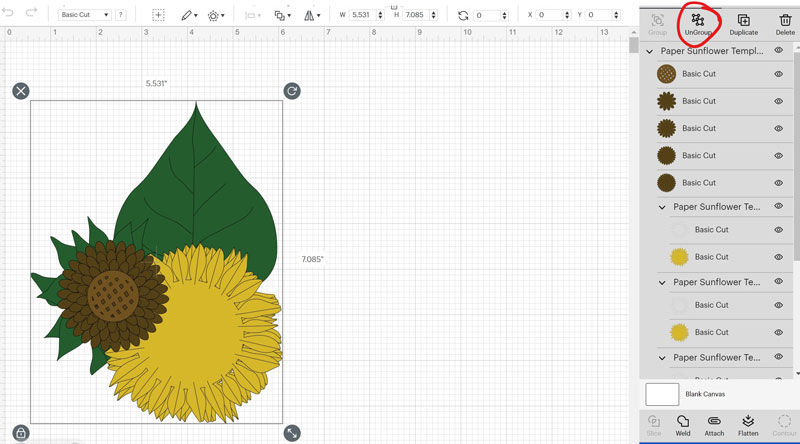Collapse the third nested Paper Sunflower Te... subgroup
Screen dimensions: 800x444
662,358
